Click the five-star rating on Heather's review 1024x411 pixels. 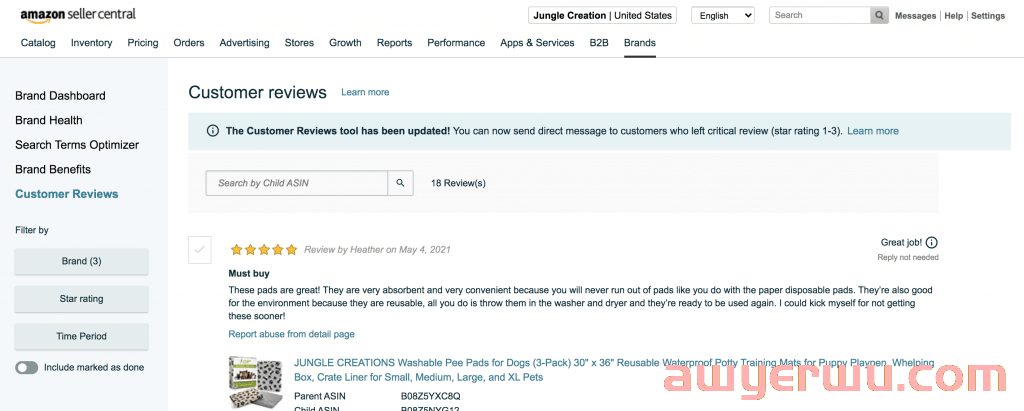264,250
